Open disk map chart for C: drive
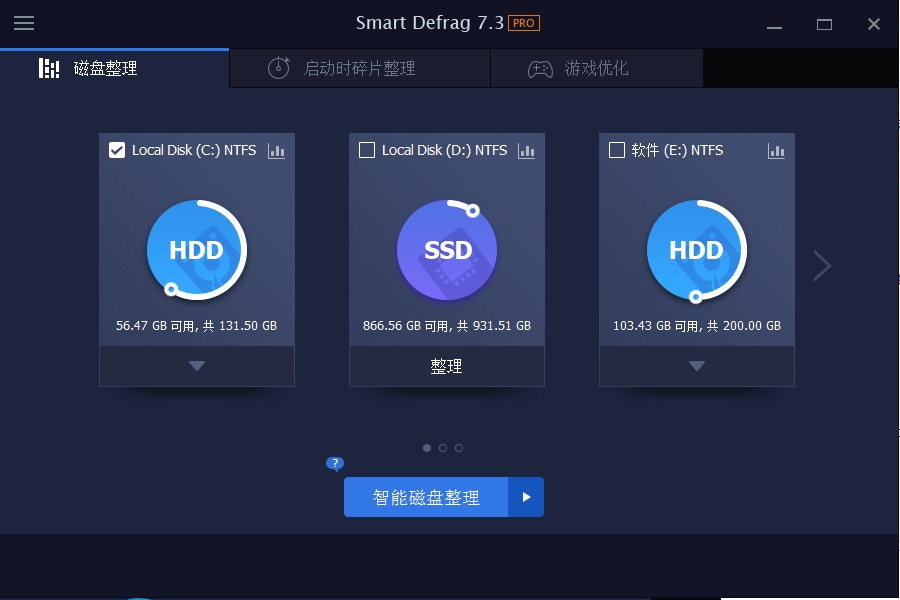This screenshot has width=900, height=600. click(x=276, y=151)
